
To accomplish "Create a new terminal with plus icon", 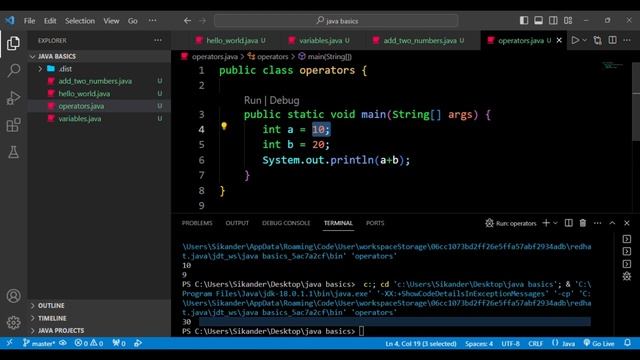I will pos(546,223).
